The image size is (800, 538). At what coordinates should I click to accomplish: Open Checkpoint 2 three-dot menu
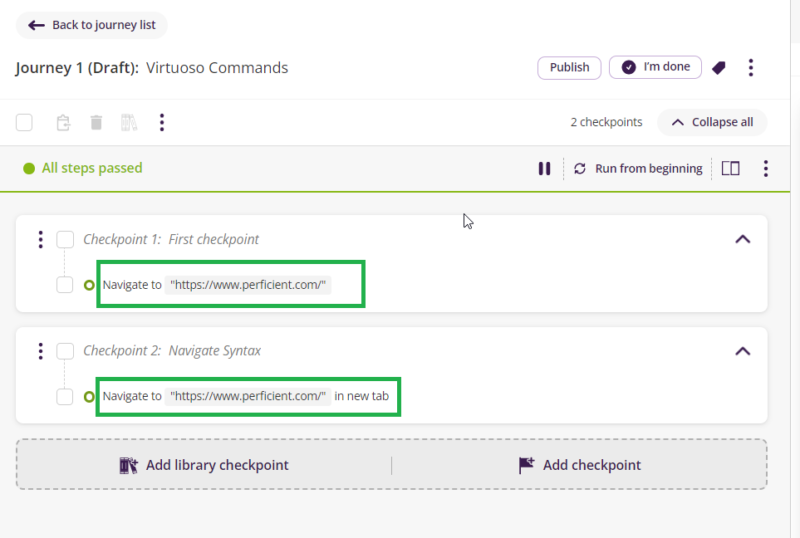point(40,352)
